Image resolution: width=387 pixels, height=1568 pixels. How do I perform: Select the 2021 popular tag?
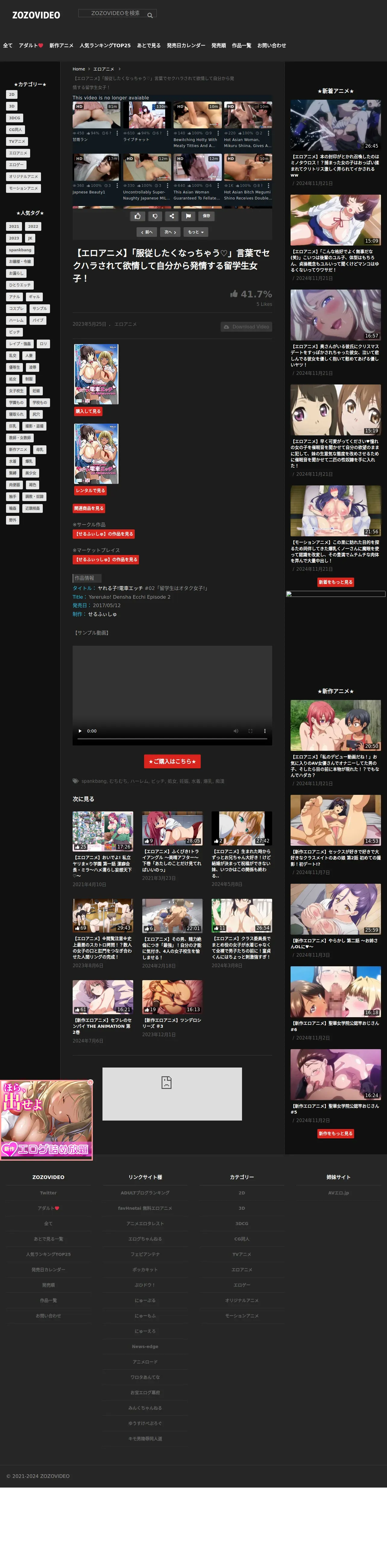click(x=14, y=227)
